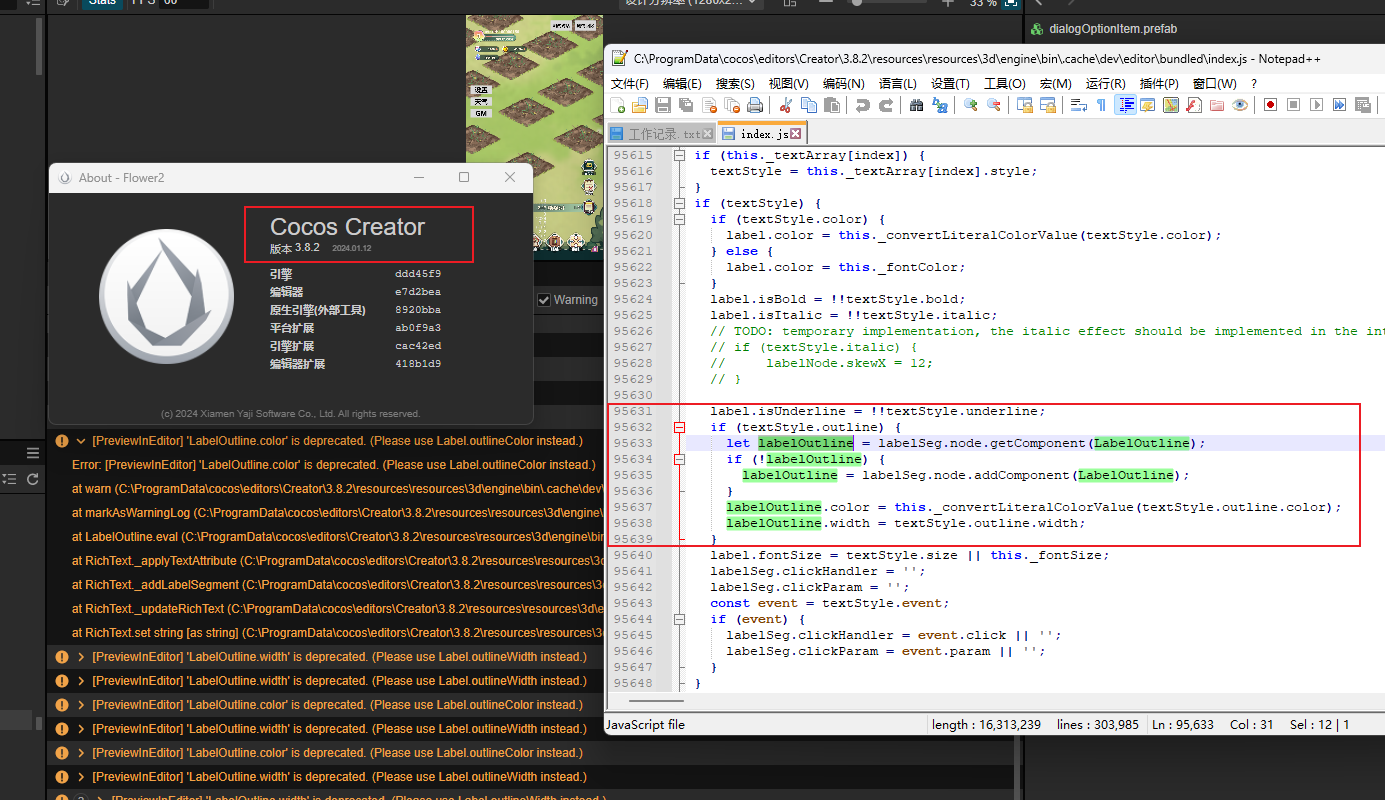Click the eye monitoring icon in toolbar

[1240, 105]
